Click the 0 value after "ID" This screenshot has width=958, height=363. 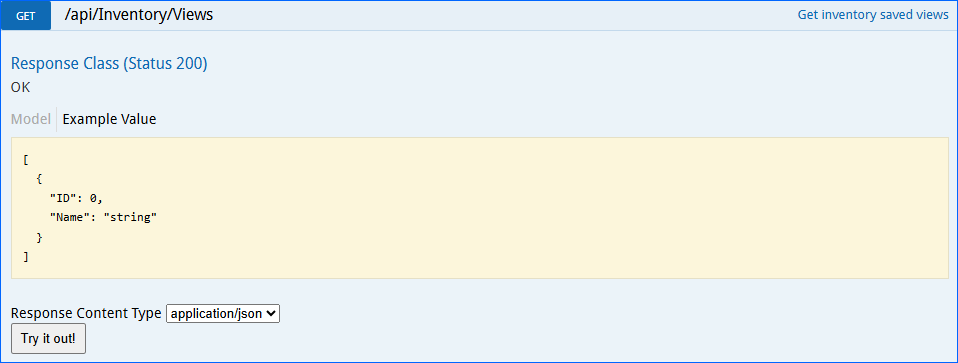93,198
